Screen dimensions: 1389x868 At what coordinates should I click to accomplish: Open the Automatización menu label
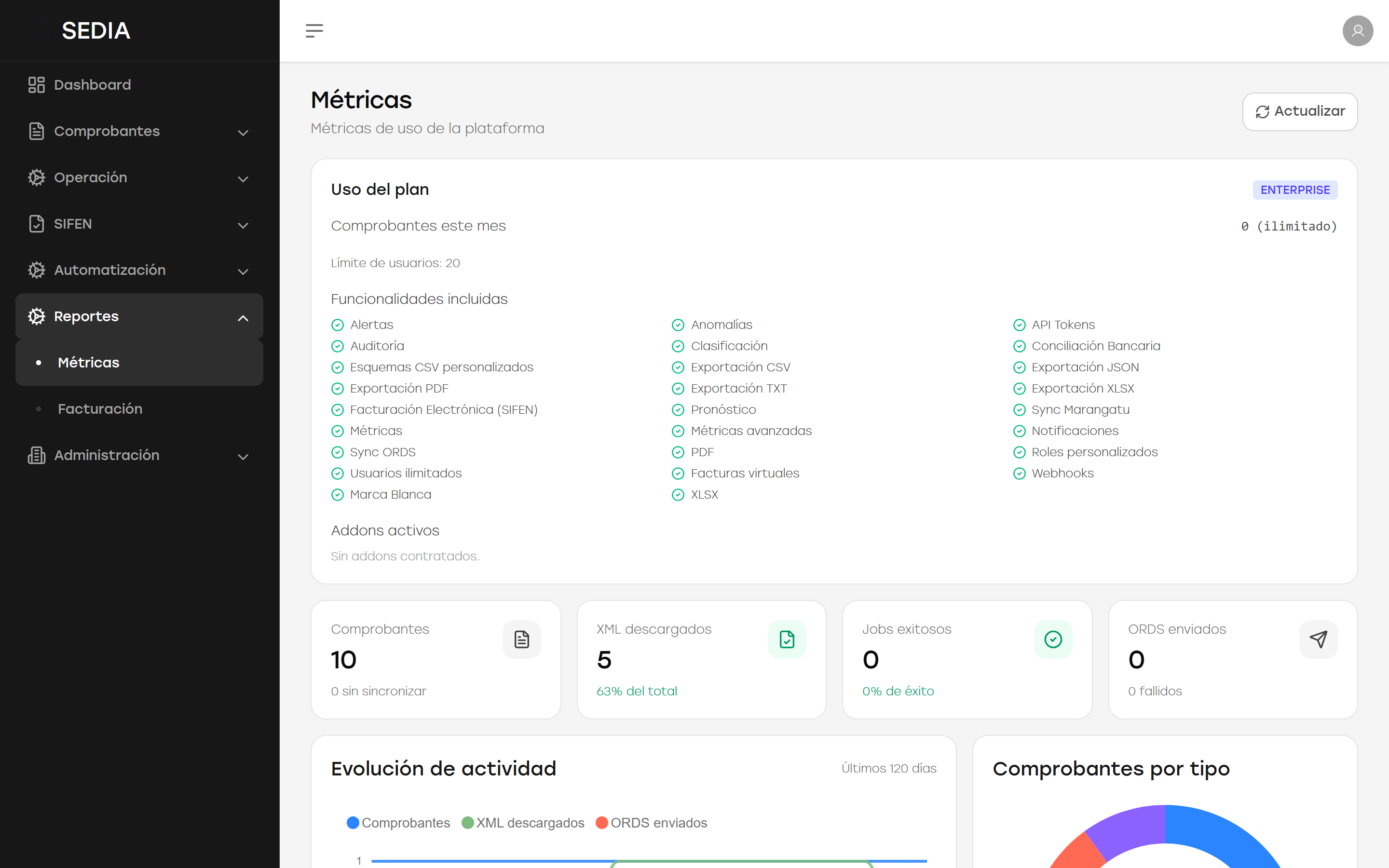pos(109,270)
